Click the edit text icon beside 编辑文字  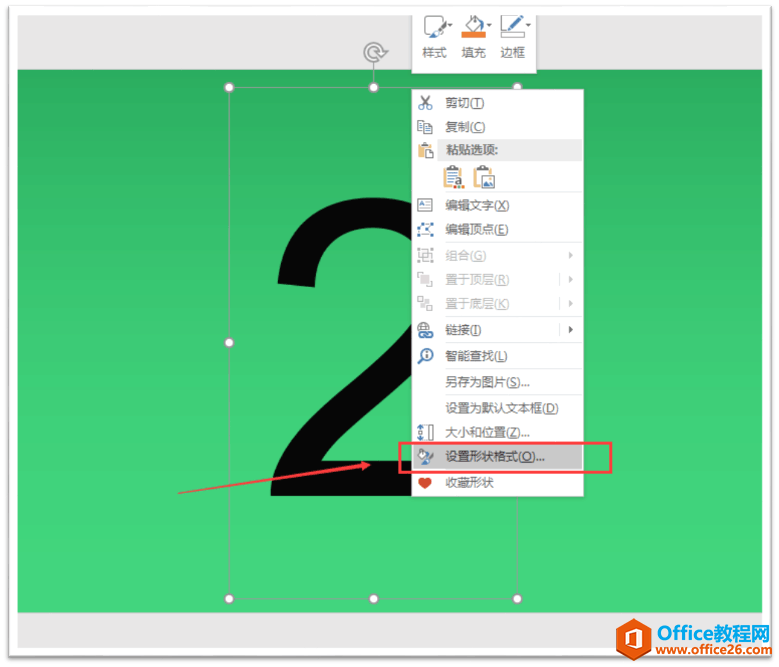point(425,205)
